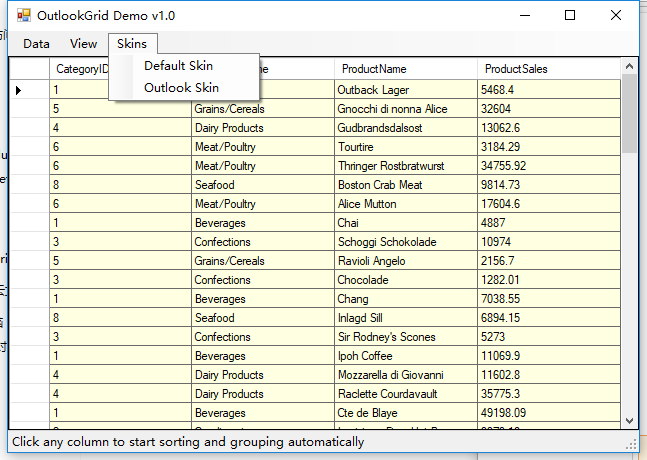Click the window resize grip in status bar
Image resolution: width=647 pixels, height=460 pixels.
click(631, 444)
